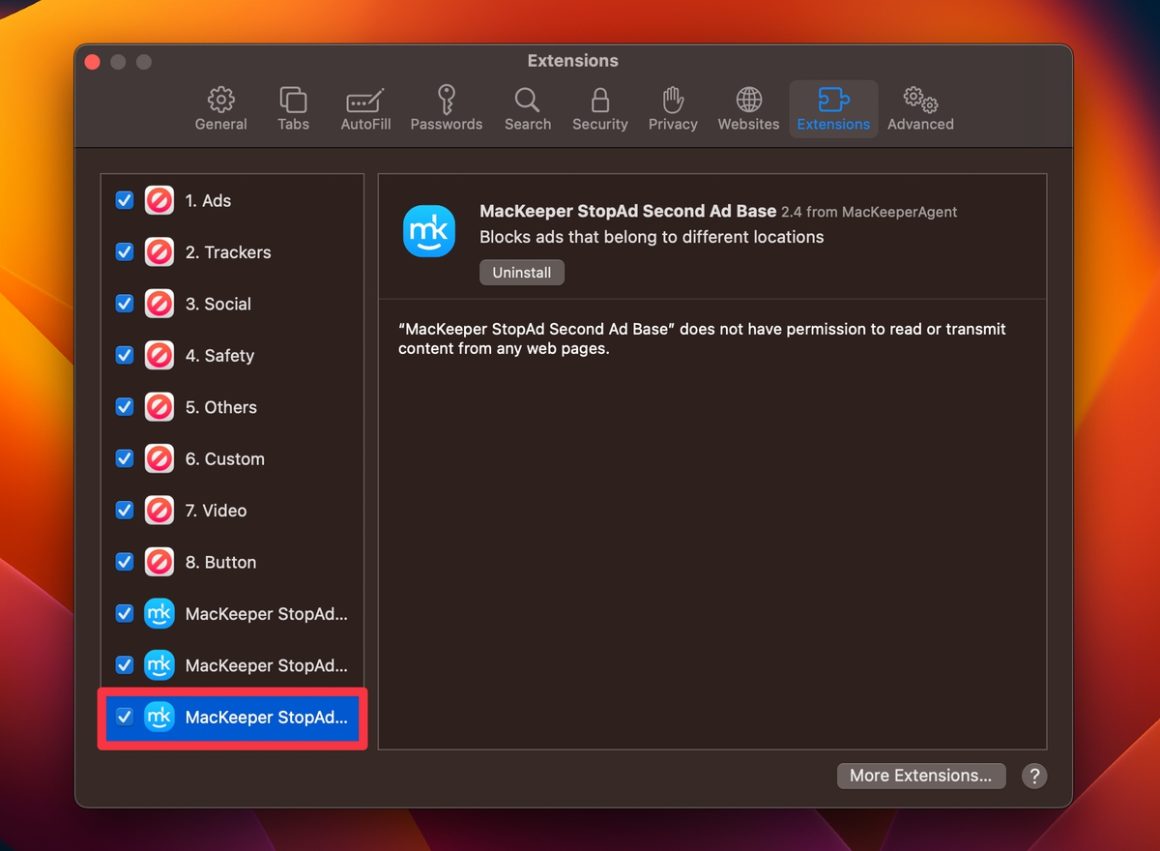This screenshot has width=1160, height=851.
Task: Toggle the Video blocker checkbox
Action: (124, 510)
